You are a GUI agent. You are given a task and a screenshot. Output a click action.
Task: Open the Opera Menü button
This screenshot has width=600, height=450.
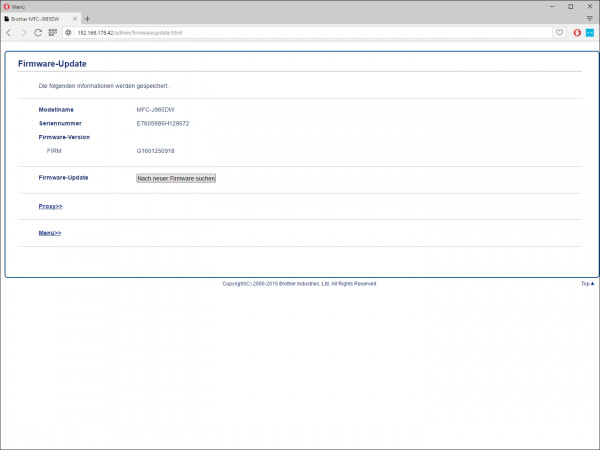[14, 6]
